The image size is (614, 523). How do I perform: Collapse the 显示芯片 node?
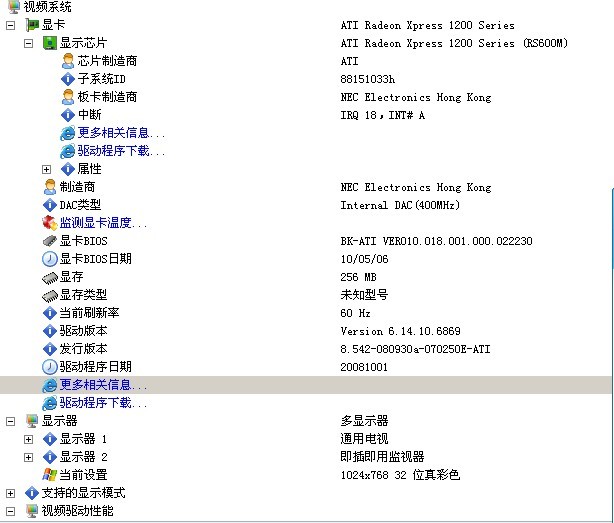(29, 43)
